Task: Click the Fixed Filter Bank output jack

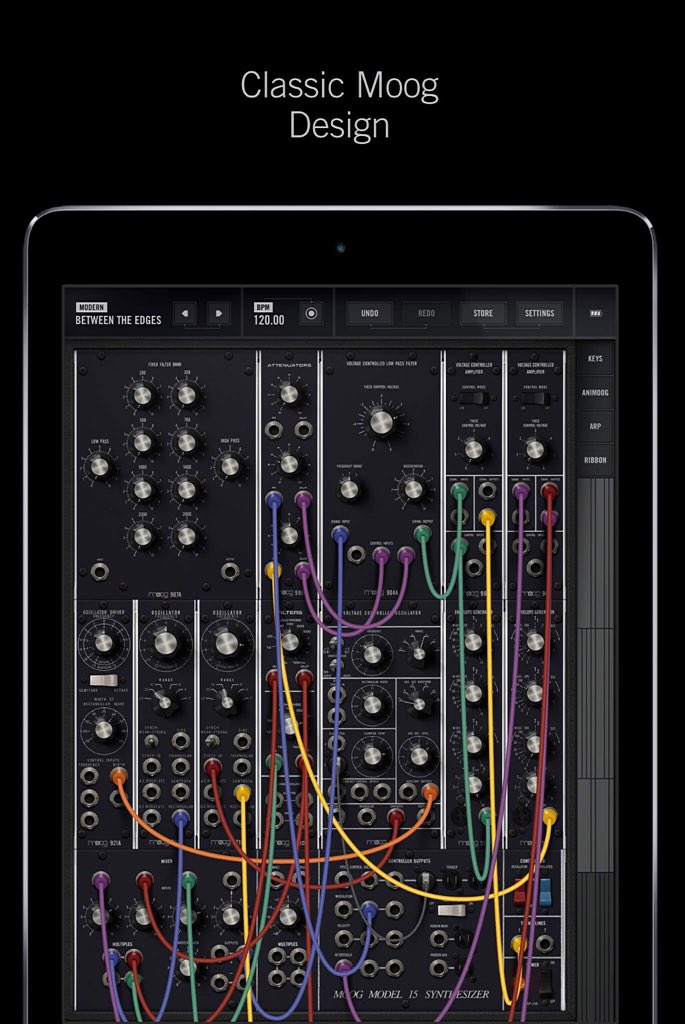Action: pyautogui.click(x=229, y=572)
